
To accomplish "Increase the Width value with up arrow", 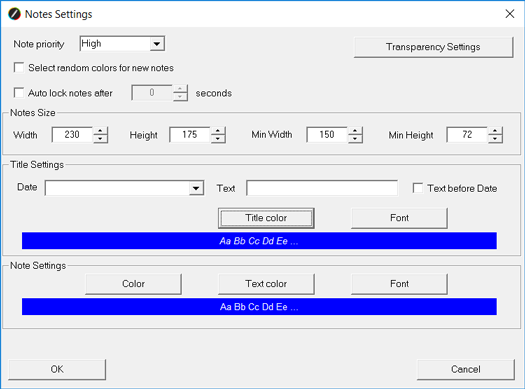I will tap(100, 131).
